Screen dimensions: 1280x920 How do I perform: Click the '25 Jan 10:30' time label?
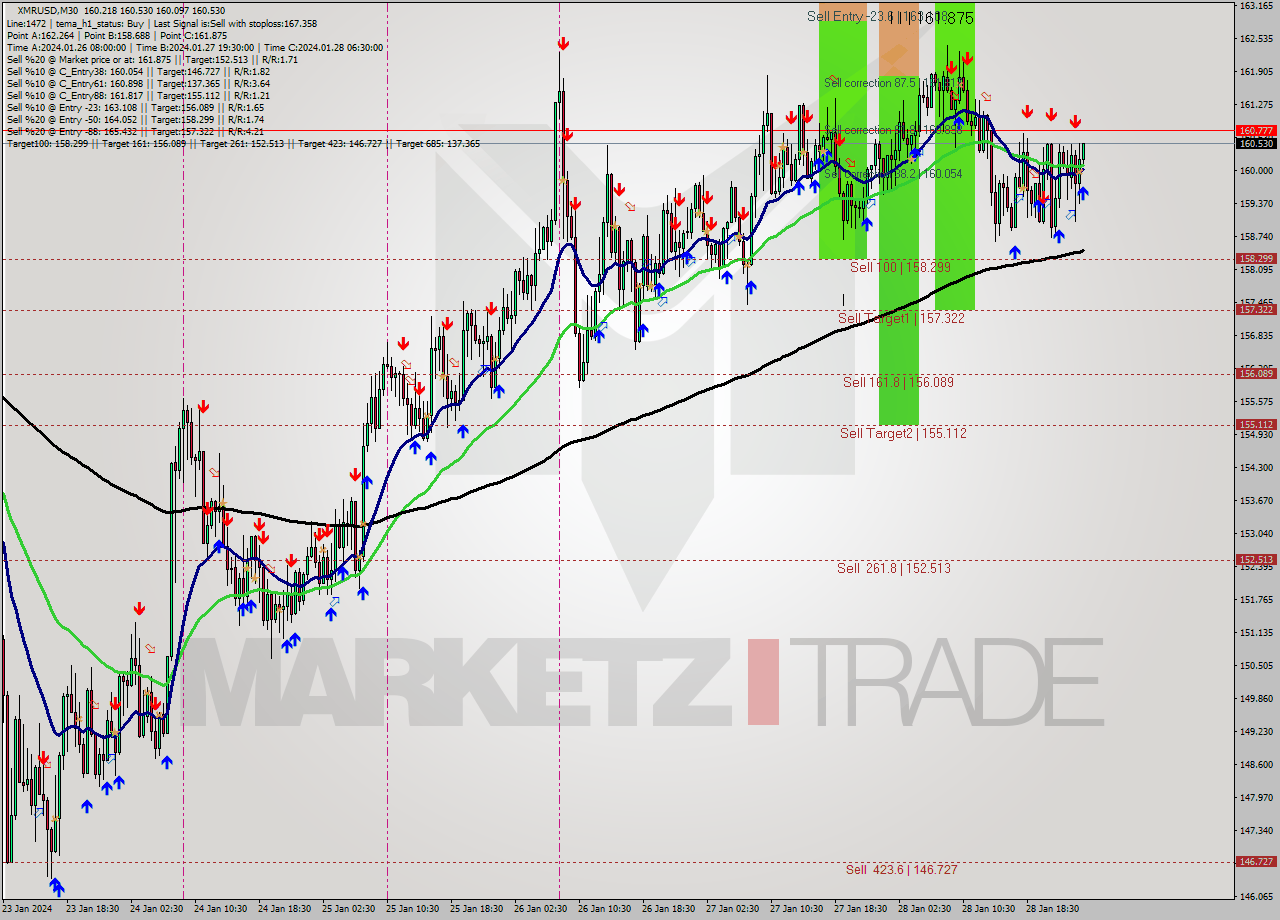coord(413,910)
